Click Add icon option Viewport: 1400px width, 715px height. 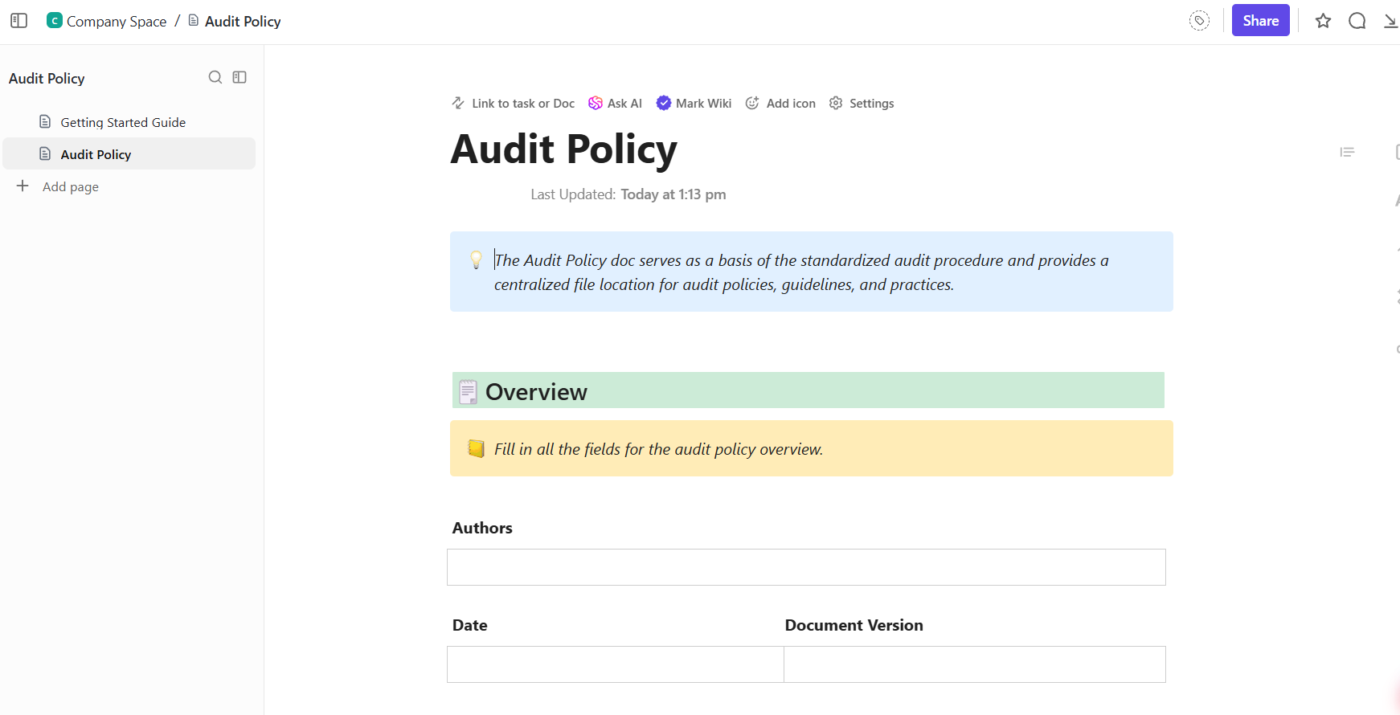tap(780, 103)
